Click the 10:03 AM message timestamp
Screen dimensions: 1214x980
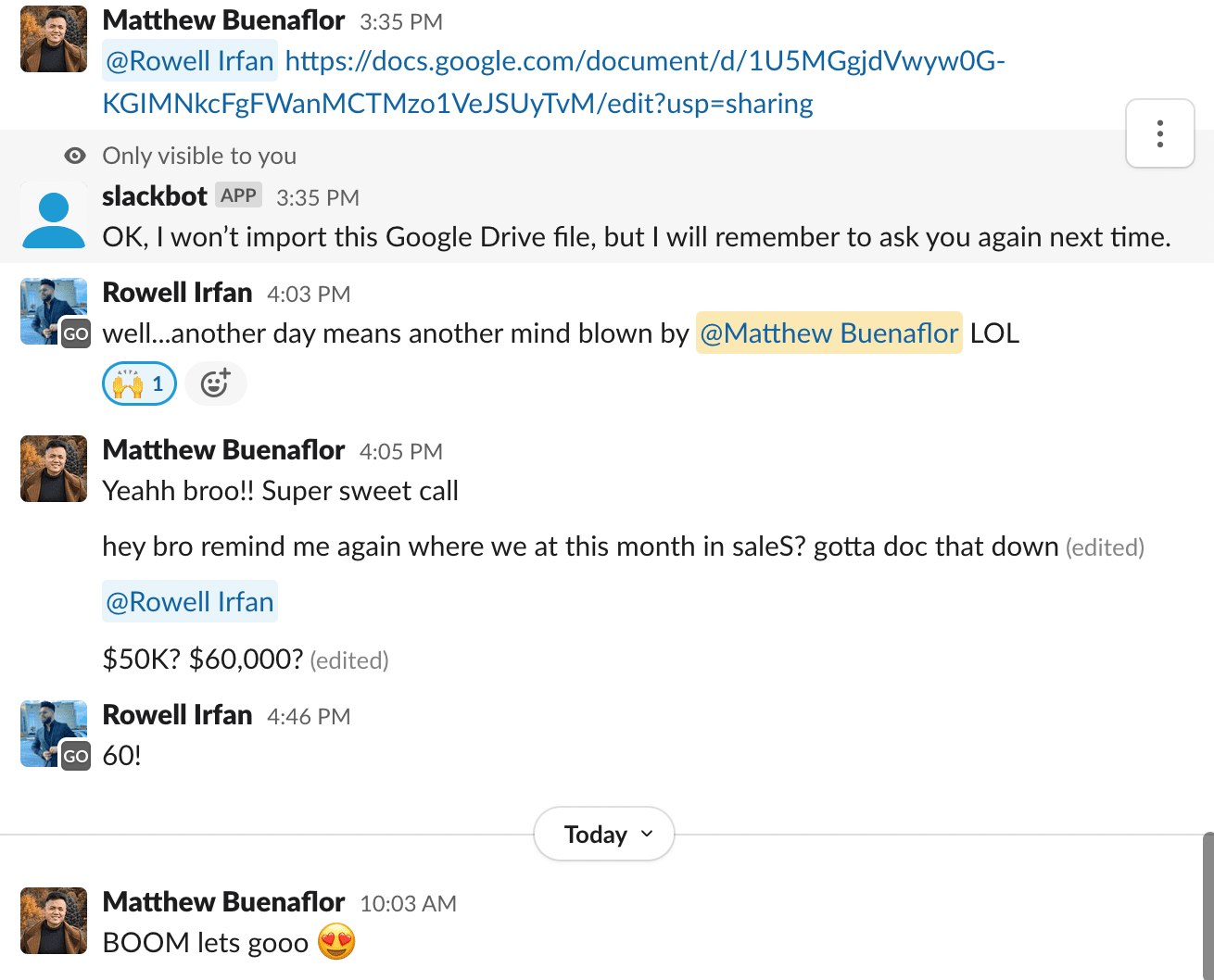[x=408, y=903]
